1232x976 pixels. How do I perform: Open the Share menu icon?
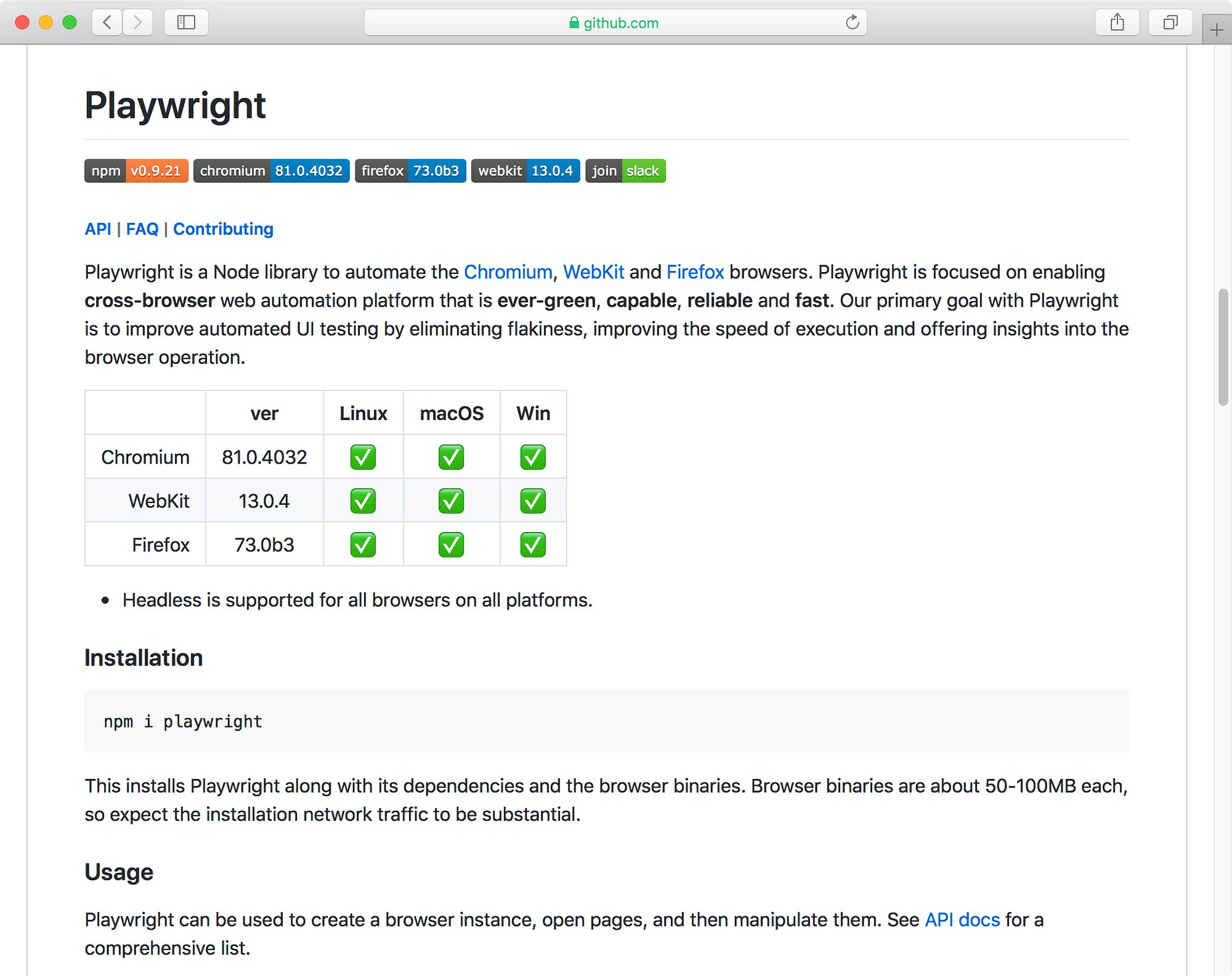(1117, 23)
